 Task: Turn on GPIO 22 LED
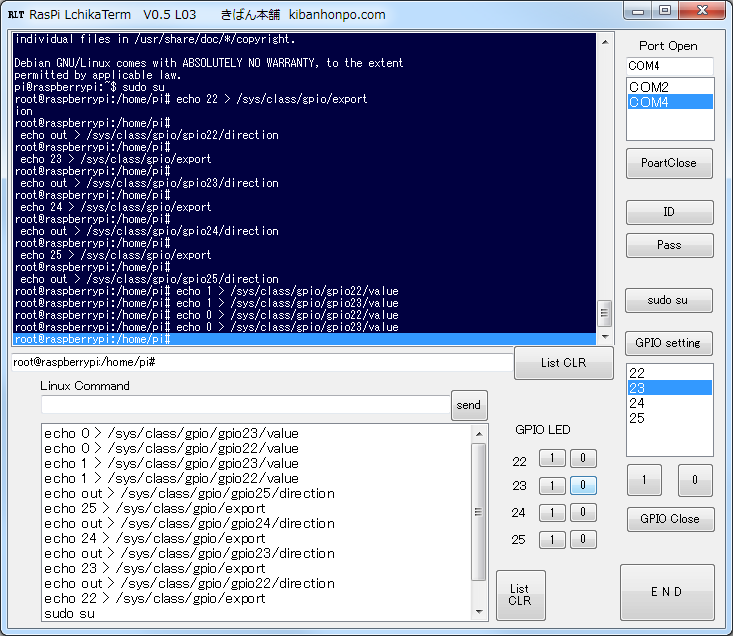click(552, 458)
